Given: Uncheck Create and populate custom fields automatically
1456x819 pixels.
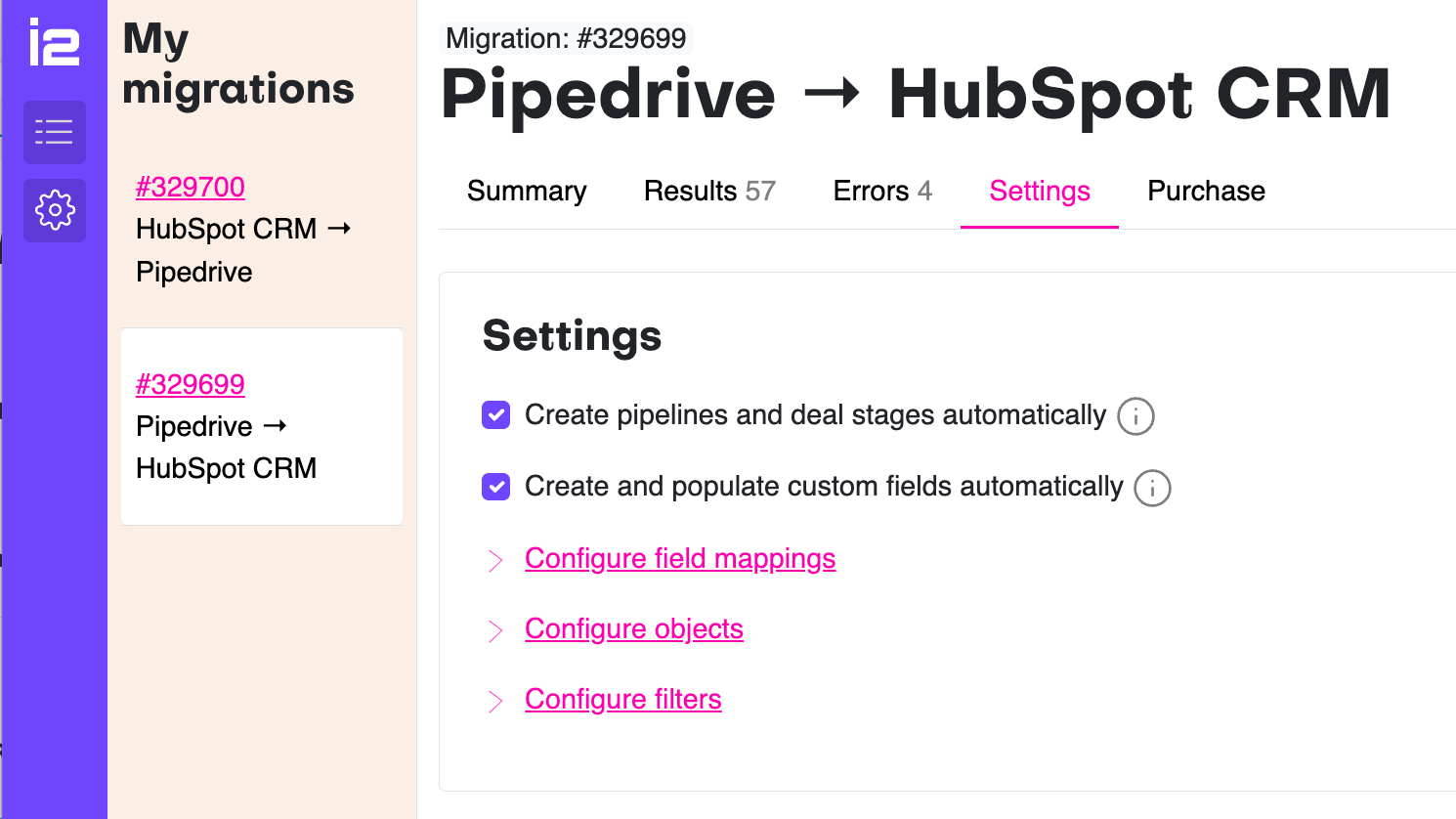Looking at the screenshot, I should (496, 487).
